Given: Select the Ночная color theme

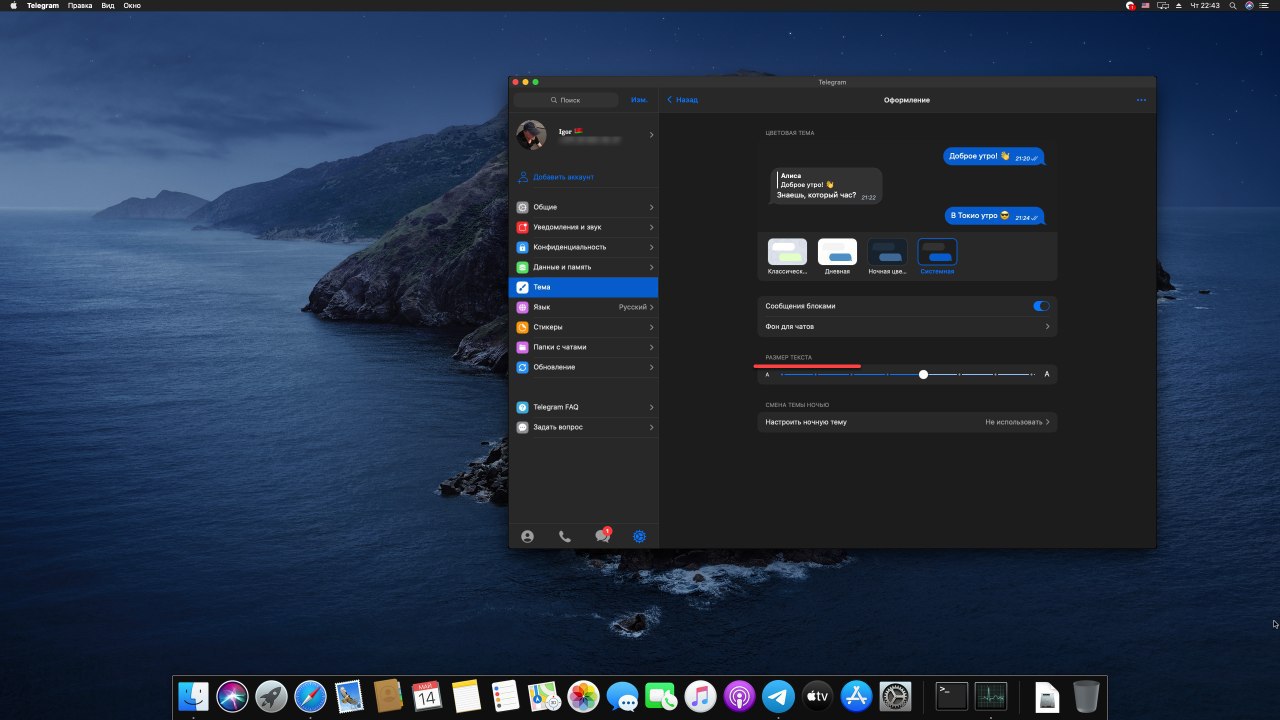Looking at the screenshot, I should click(x=887, y=256).
